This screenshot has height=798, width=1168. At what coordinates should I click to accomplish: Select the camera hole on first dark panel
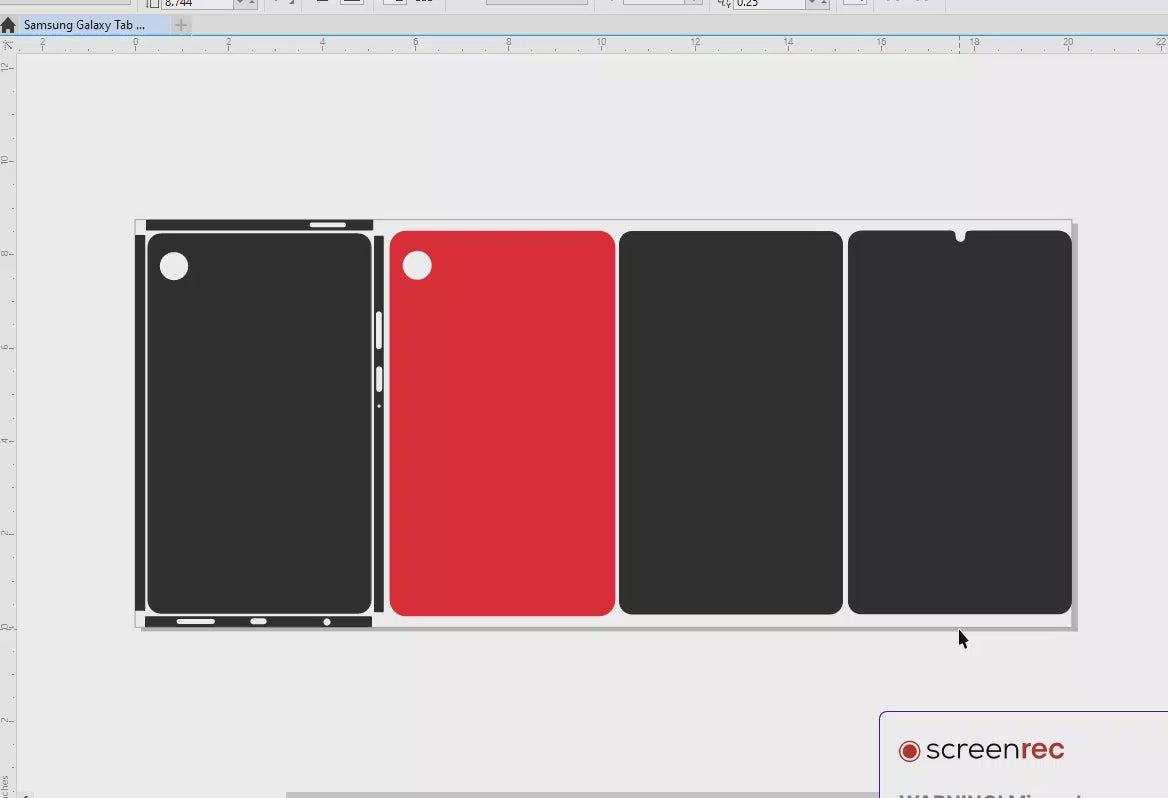tap(174, 266)
